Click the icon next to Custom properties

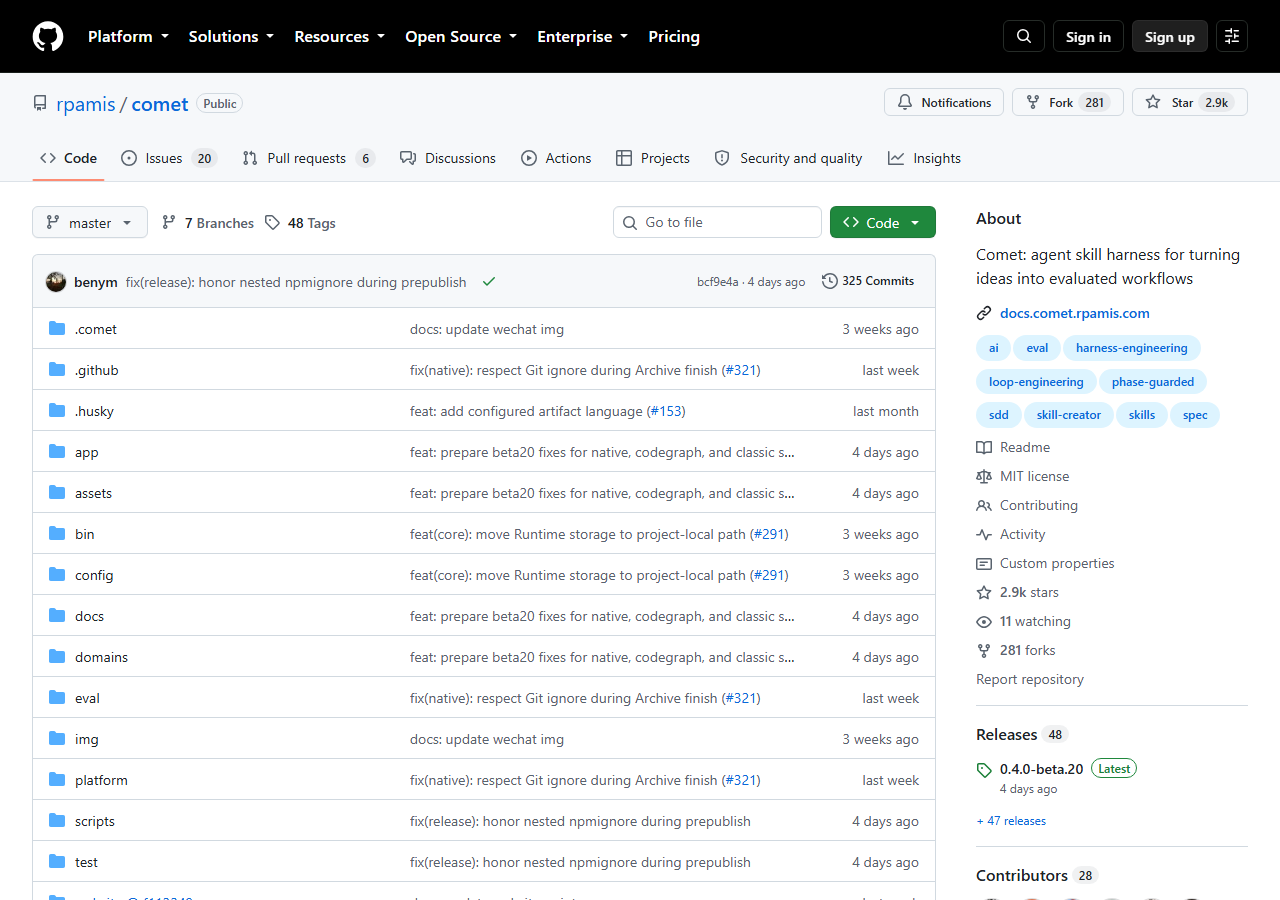984,563
